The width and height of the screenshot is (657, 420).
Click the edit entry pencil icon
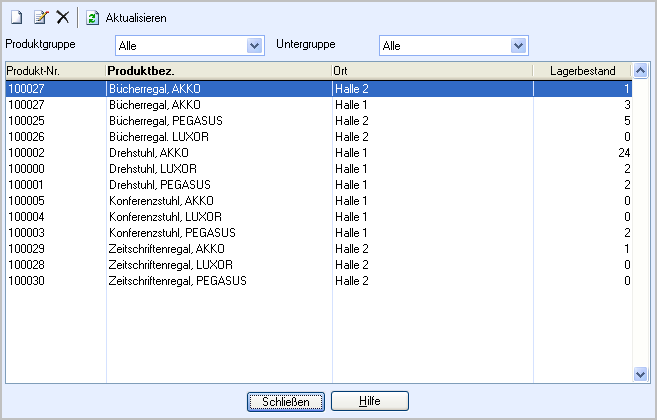(x=41, y=18)
